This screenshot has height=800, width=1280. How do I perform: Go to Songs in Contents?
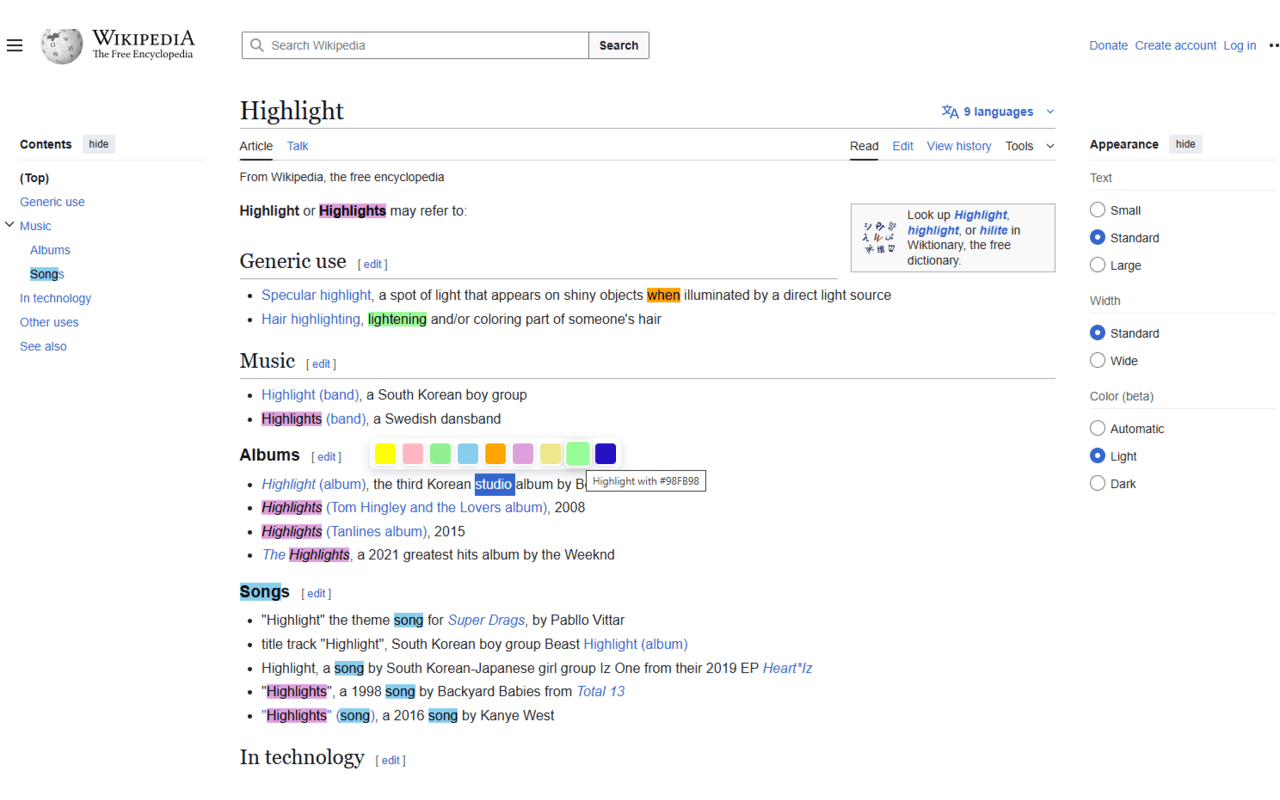(x=47, y=274)
